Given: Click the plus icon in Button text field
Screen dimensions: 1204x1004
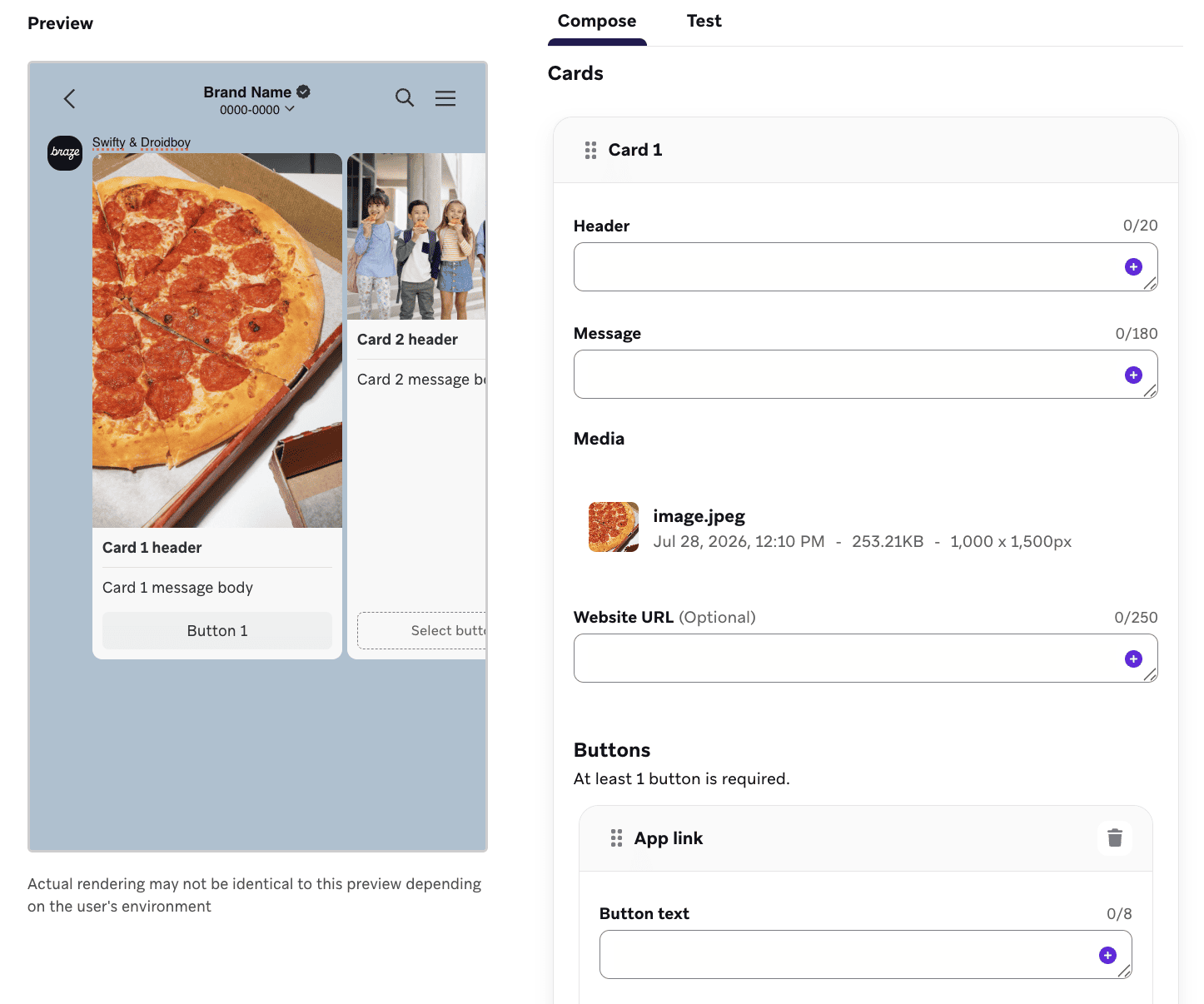Looking at the screenshot, I should pyautogui.click(x=1107, y=955).
